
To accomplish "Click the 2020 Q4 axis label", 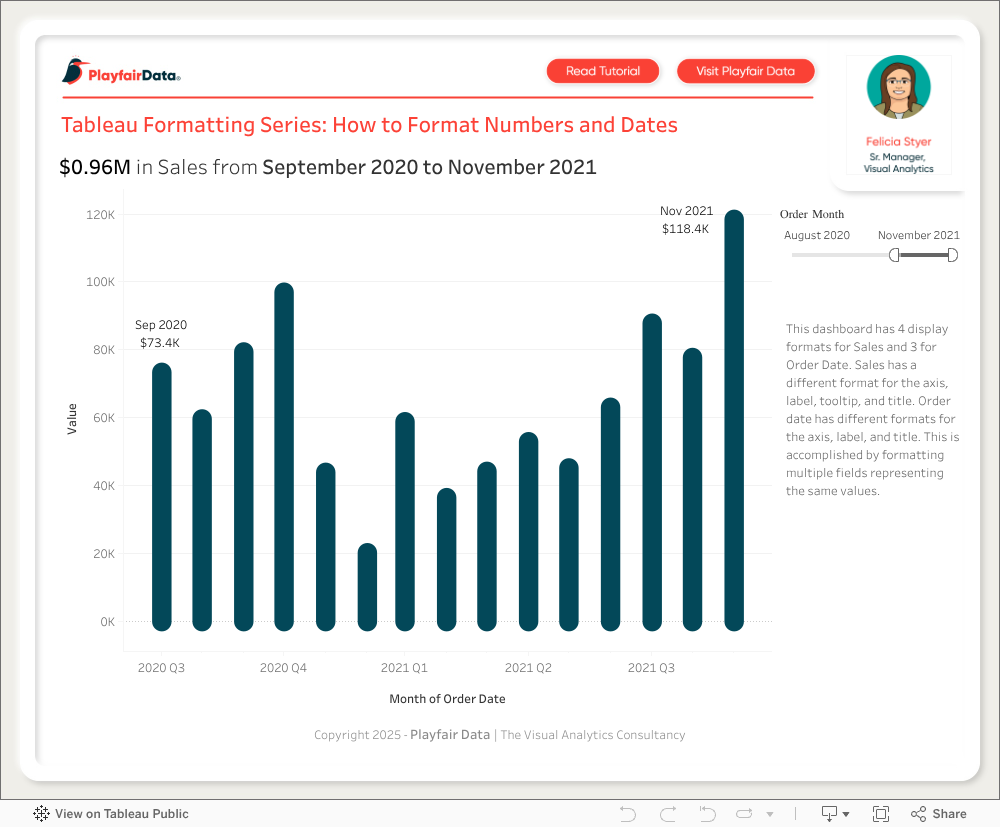I will 283,667.
